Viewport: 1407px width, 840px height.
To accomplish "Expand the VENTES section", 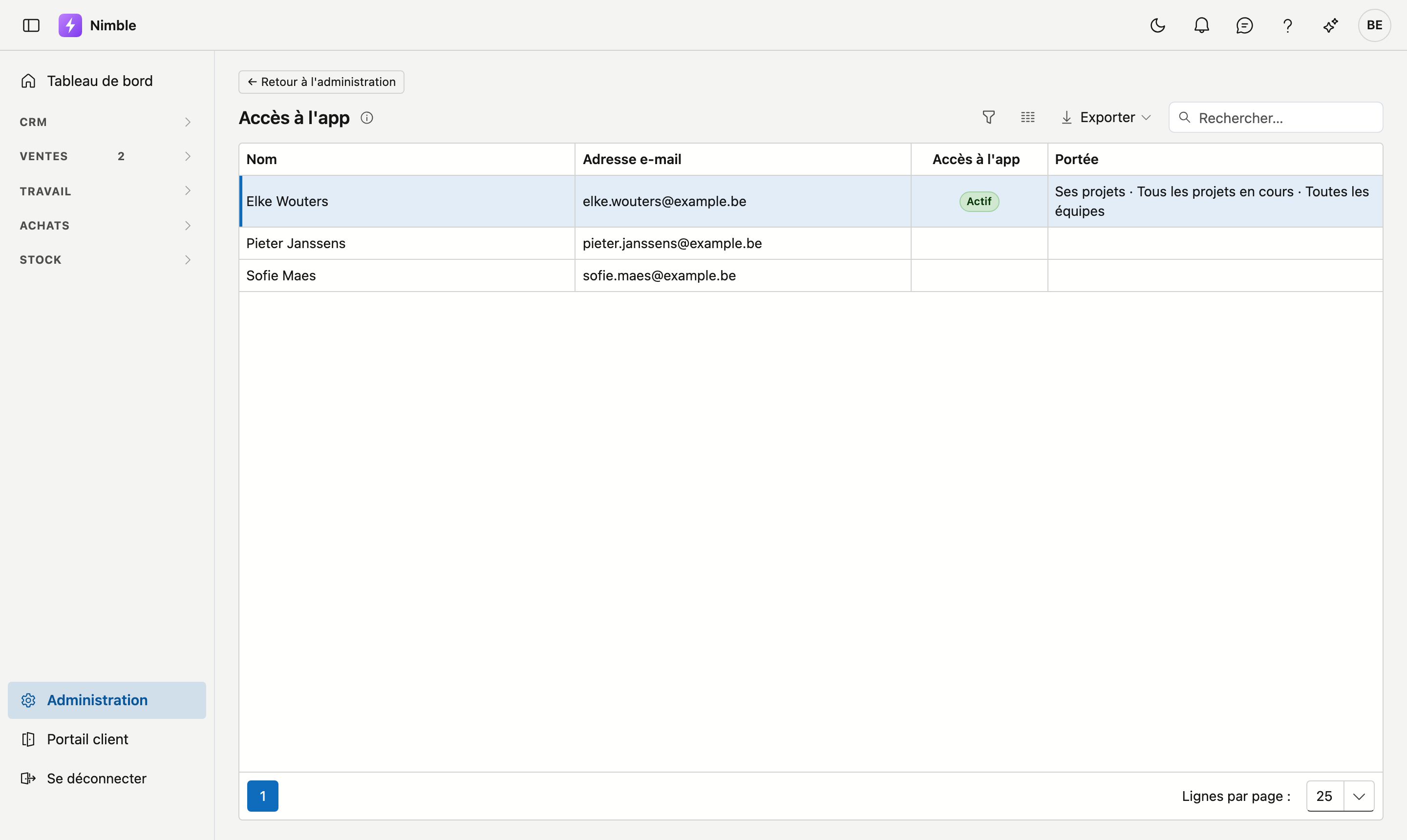I will point(107,156).
